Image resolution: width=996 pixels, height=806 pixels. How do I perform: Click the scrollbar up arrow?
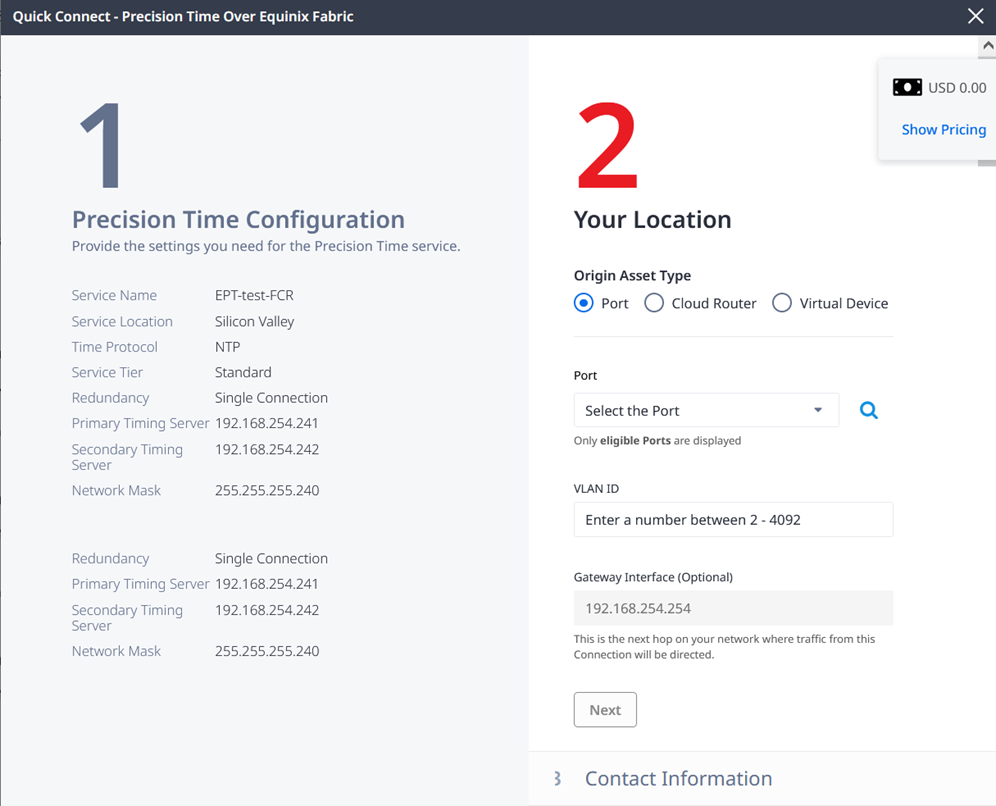(x=987, y=46)
